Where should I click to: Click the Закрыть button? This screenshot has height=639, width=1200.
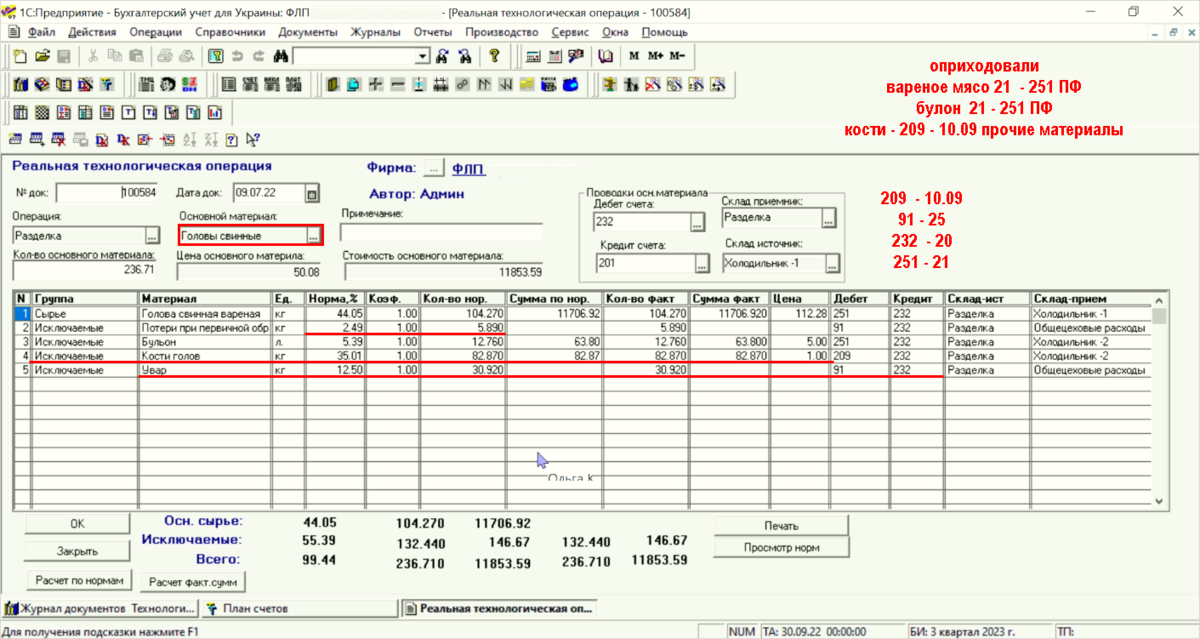tap(78, 551)
